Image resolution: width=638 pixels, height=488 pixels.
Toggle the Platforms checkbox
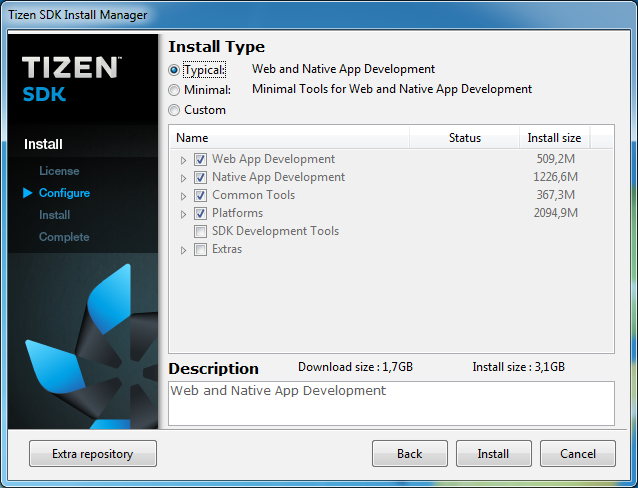(200, 213)
